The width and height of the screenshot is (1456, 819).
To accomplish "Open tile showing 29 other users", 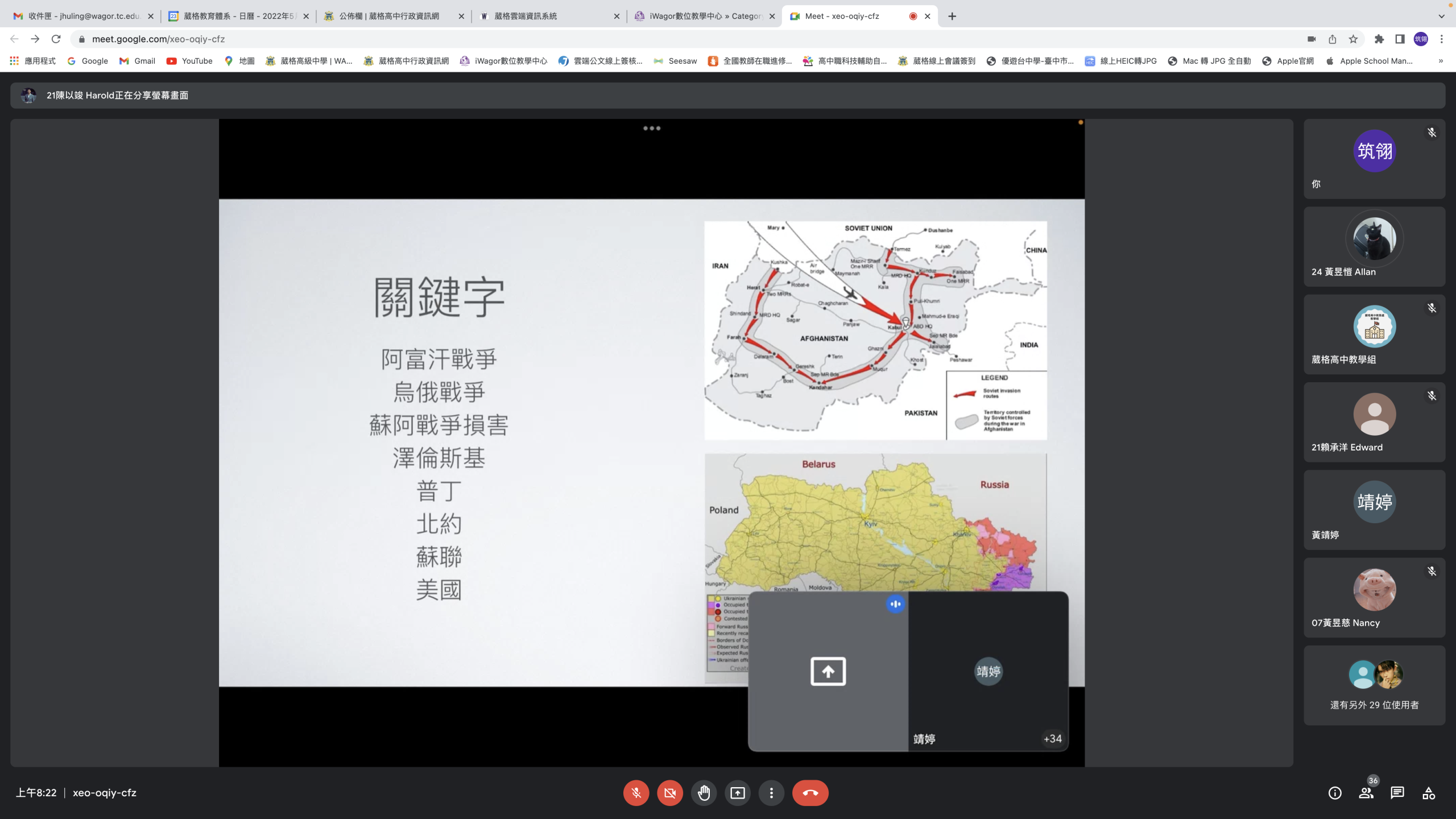I will point(1374,685).
